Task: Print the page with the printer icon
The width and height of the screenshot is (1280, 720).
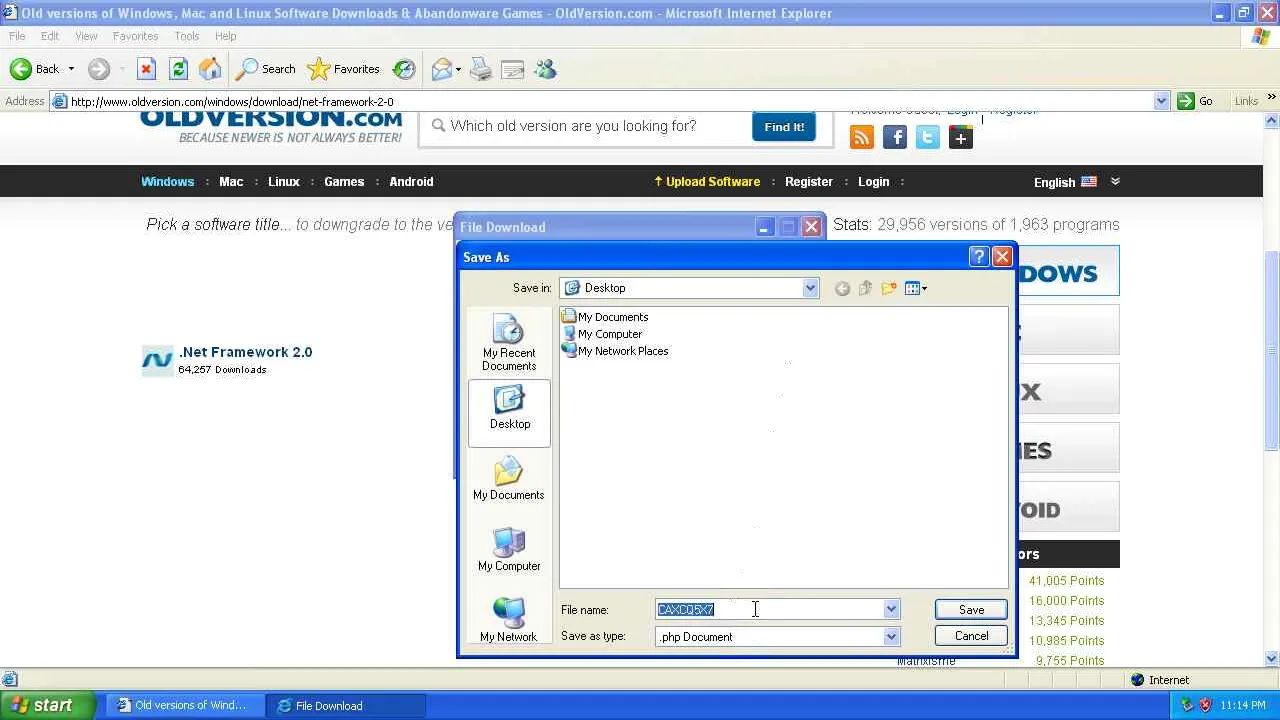Action: pos(481,69)
